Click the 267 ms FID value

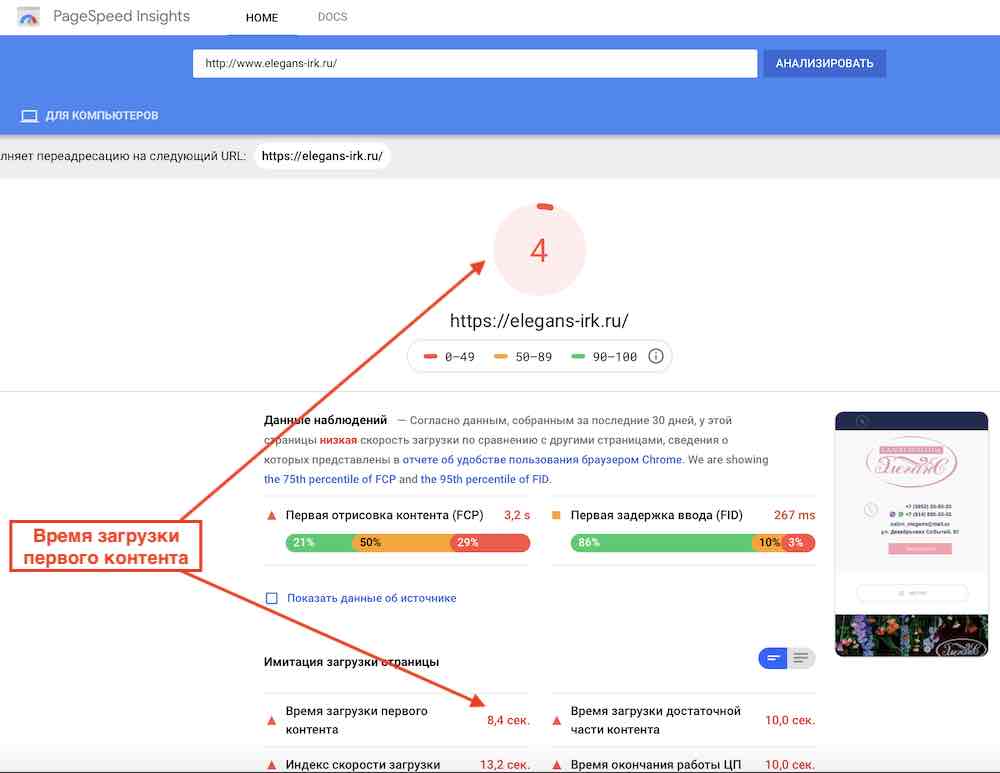click(794, 515)
